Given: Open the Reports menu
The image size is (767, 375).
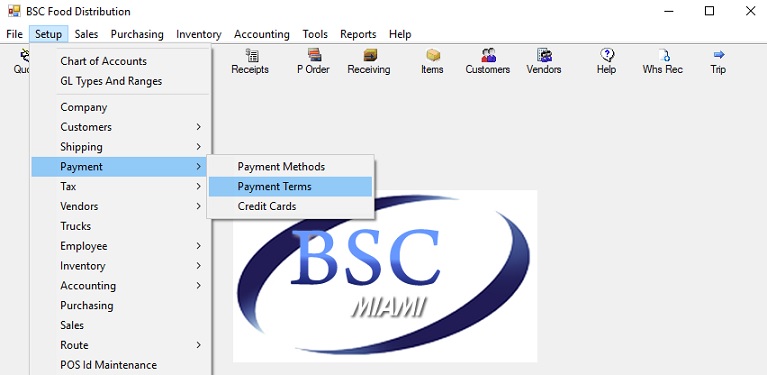Looking at the screenshot, I should pos(358,34).
